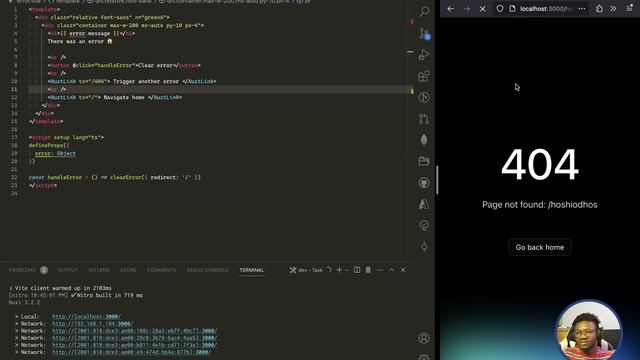Click the 'error: Object' prop line
Image resolution: width=640 pixels, height=360 pixels.
click(55, 153)
